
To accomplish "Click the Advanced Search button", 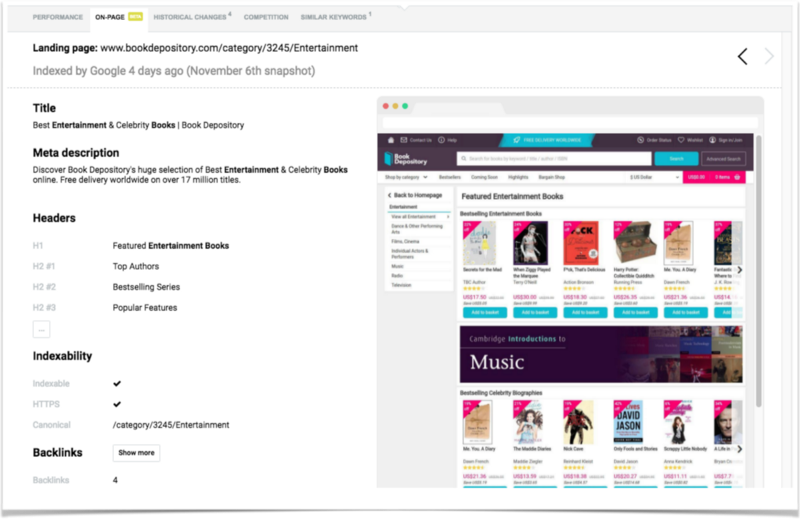I will click(x=723, y=159).
